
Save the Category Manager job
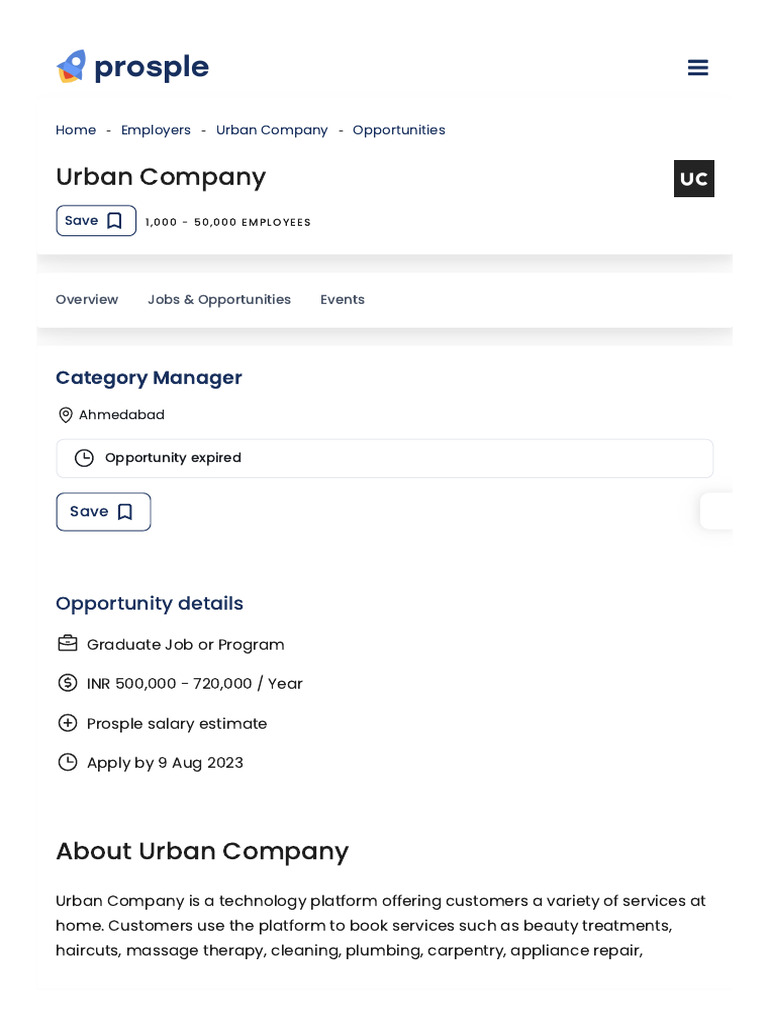(103, 512)
